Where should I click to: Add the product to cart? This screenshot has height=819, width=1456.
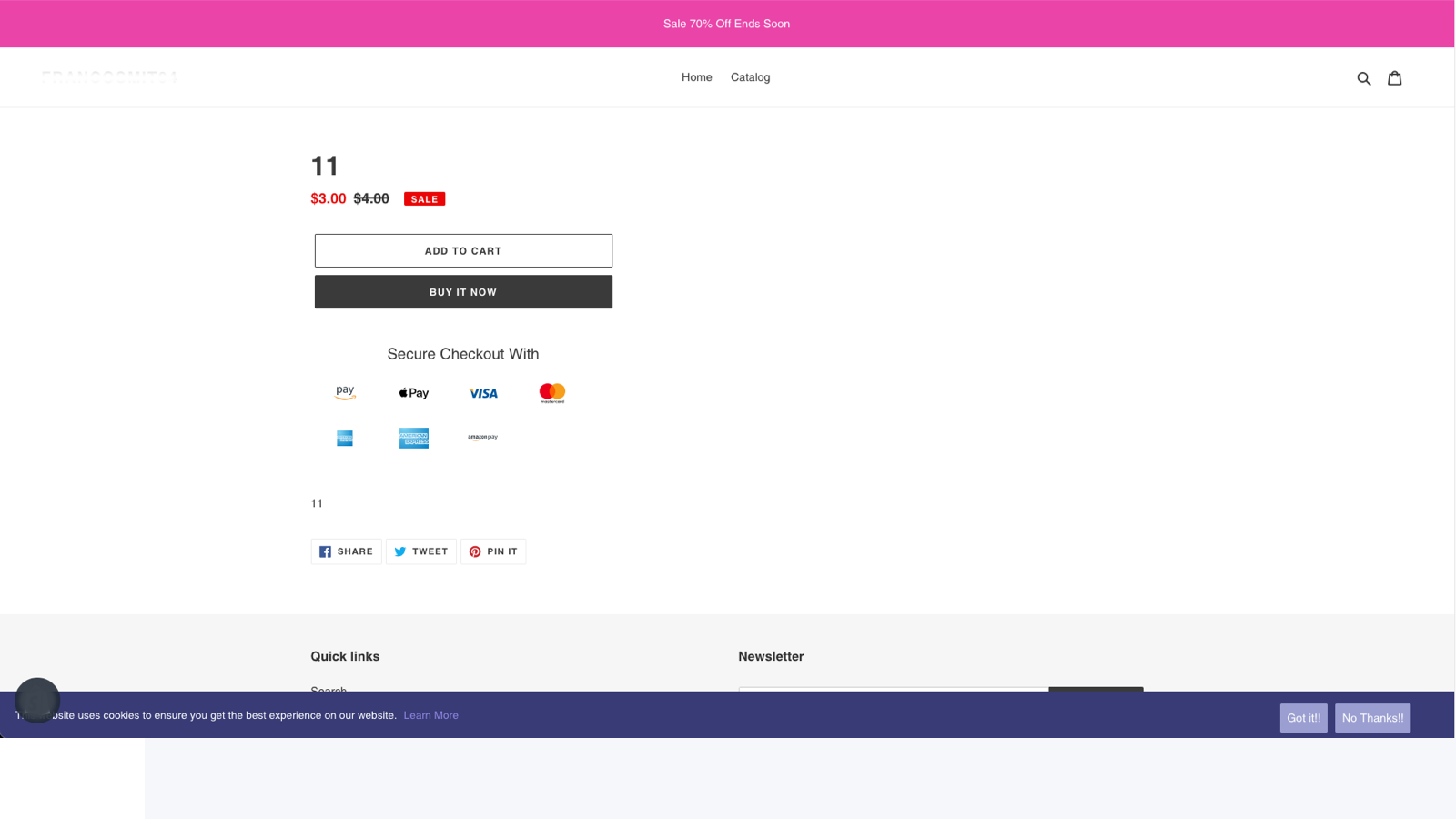click(463, 250)
